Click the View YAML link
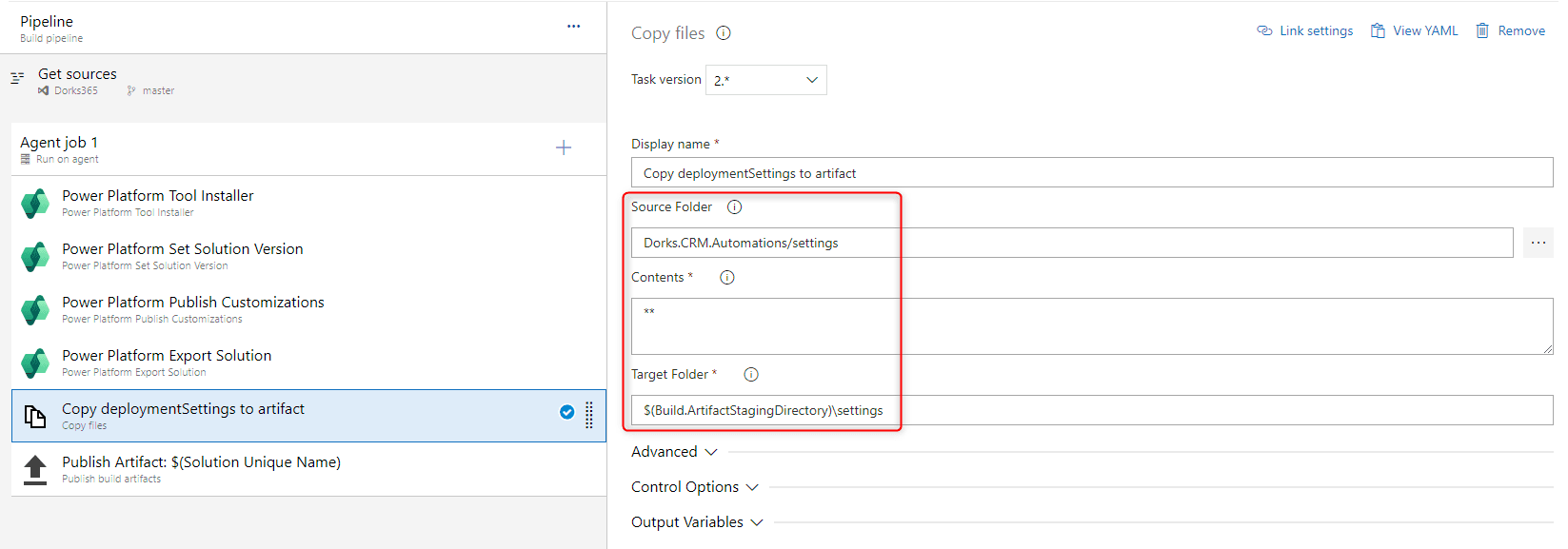Viewport: 1568px width, 549px height. point(1415,30)
